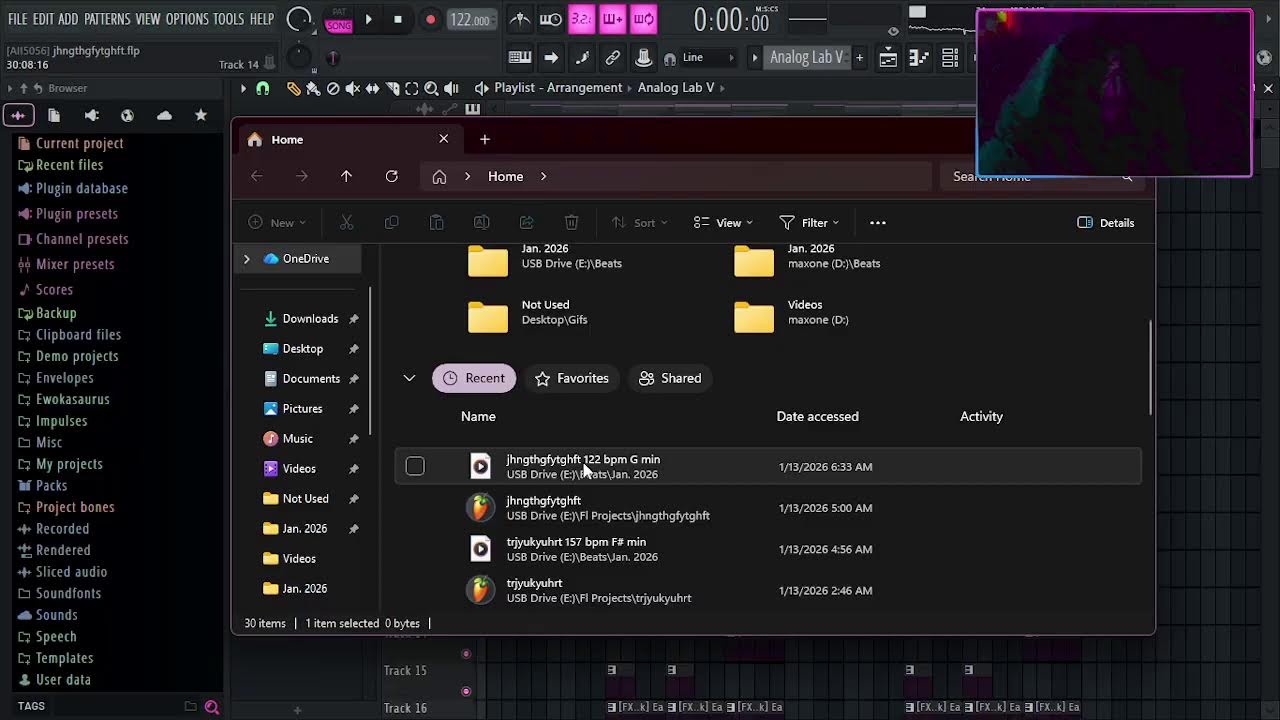
Task: Toggle playlist magnet snap icon
Action: [263, 88]
